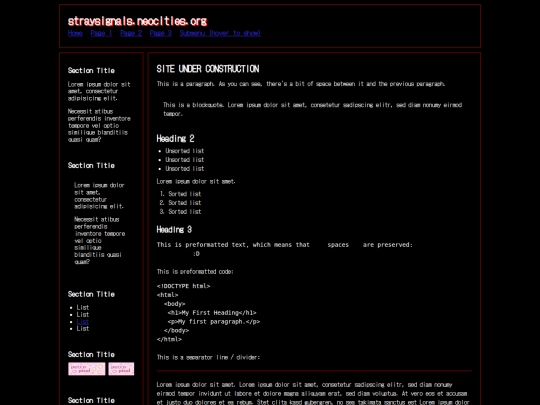The image size is (540, 405).
Task: Click the Section Title above the bulleted List items
Action: coord(91,294)
